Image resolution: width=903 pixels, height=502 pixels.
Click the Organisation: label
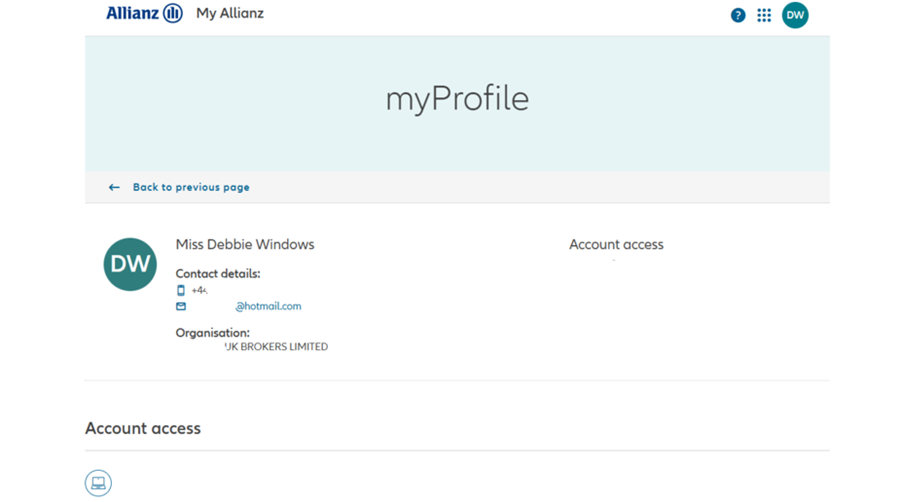(x=213, y=333)
